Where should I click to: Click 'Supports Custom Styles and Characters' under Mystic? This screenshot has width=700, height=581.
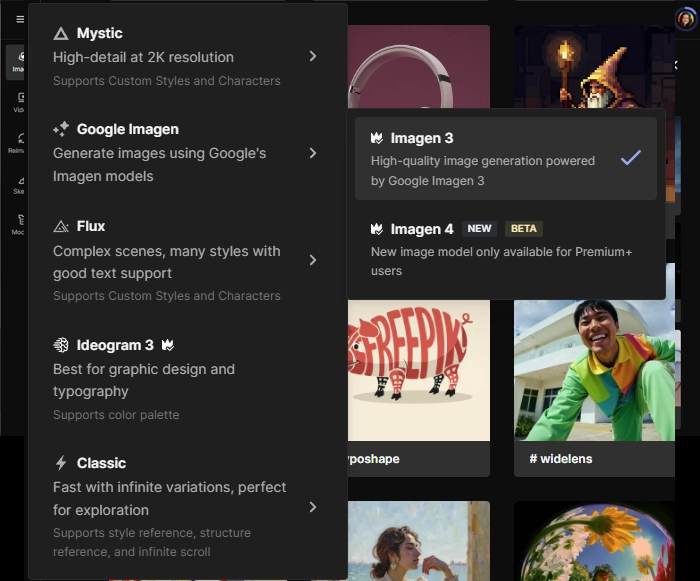click(167, 81)
